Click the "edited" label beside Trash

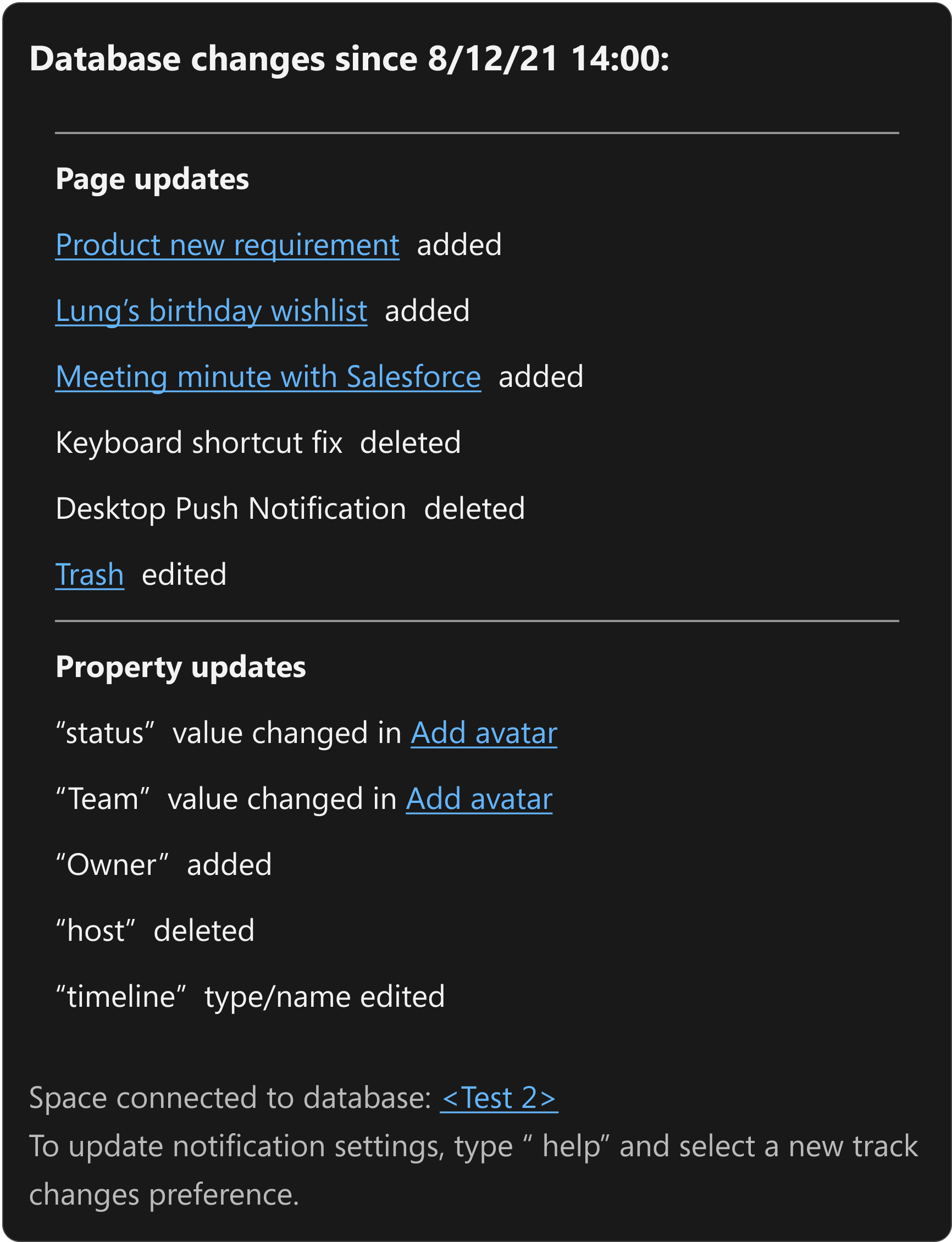(x=184, y=574)
